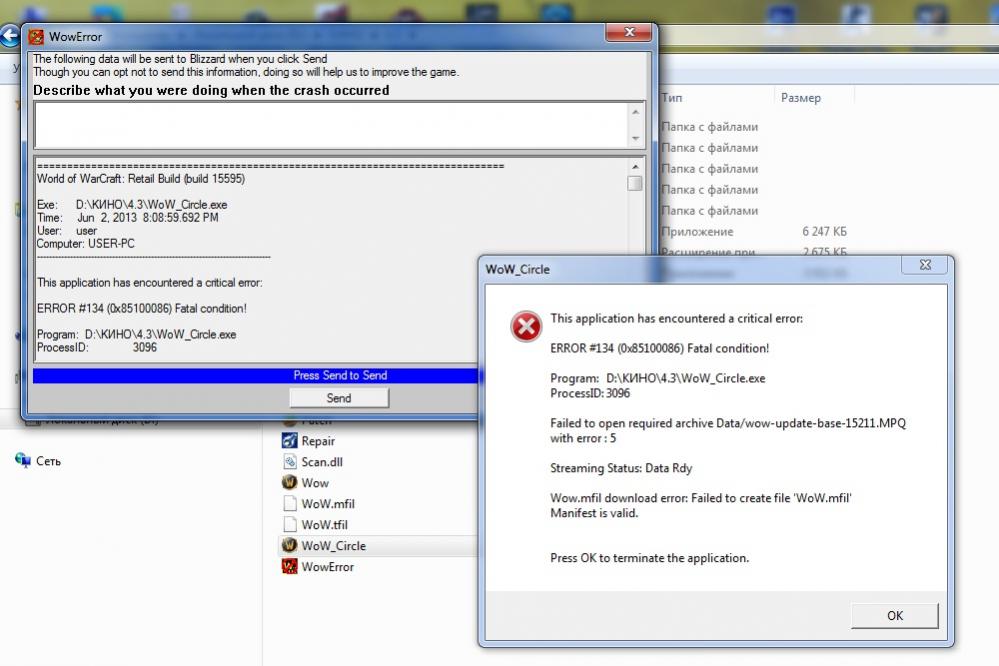Sort files by the Размер column header
Viewport: 999px width, 666px height.
[800, 98]
